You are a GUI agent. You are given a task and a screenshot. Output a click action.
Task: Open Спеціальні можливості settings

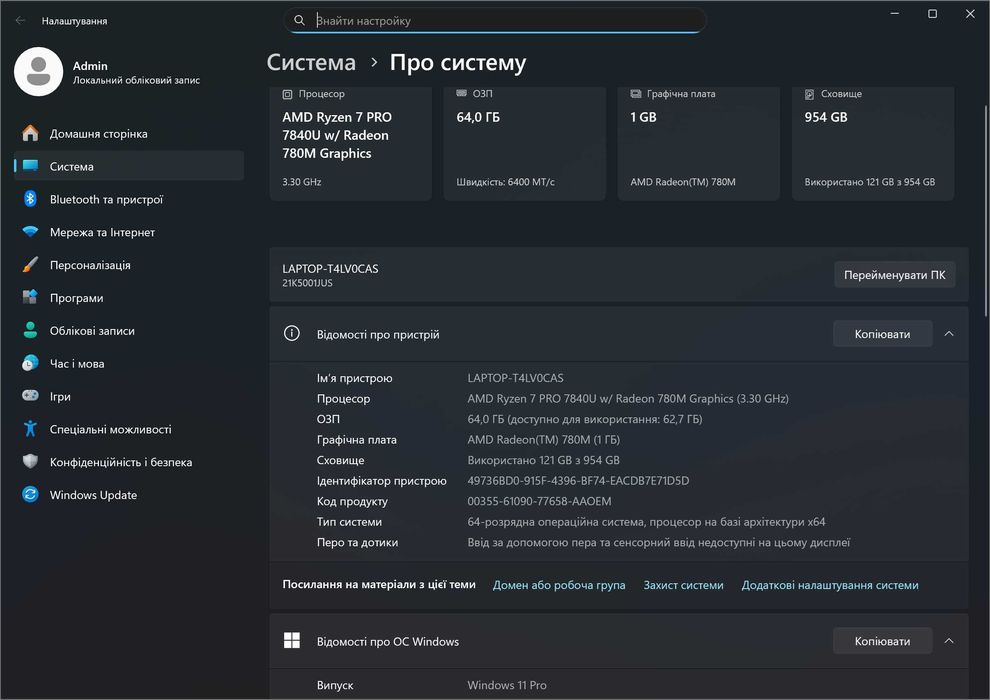129,429
